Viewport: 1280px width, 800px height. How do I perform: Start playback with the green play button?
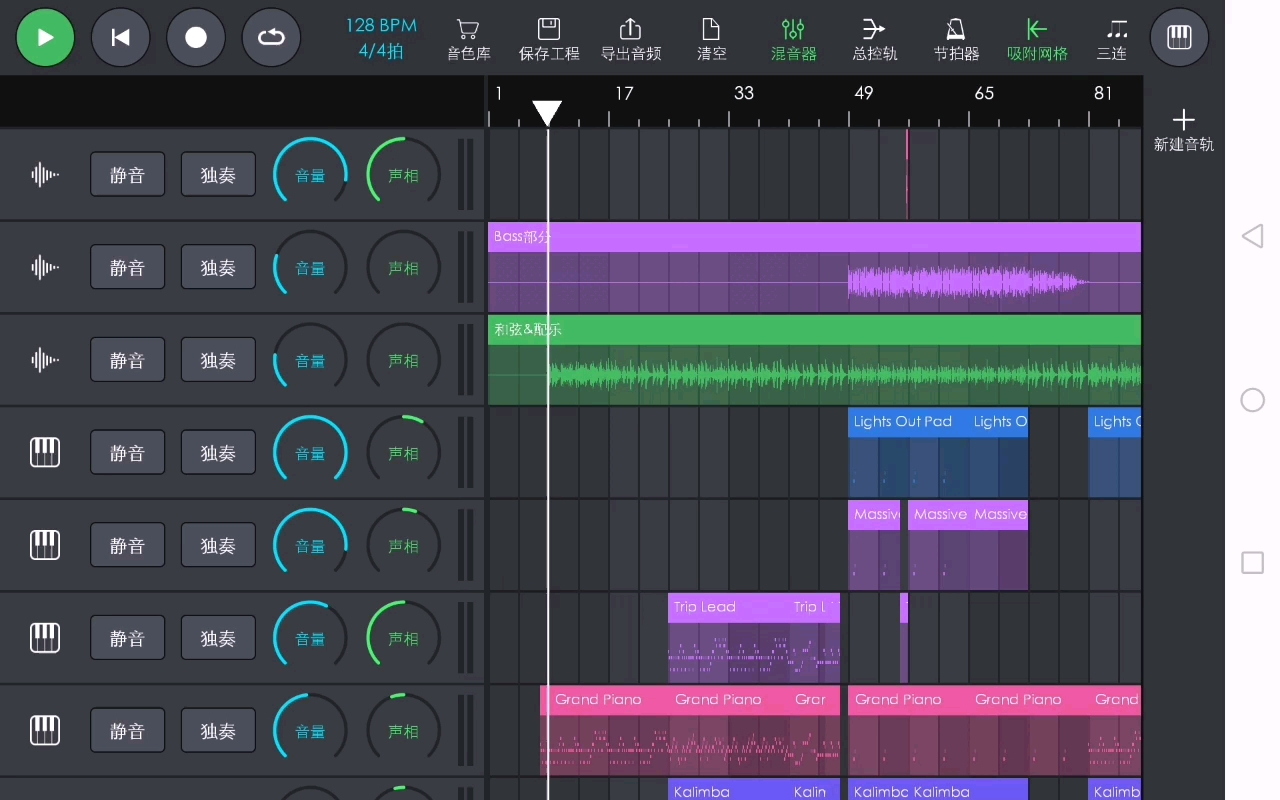click(x=45, y=37)
